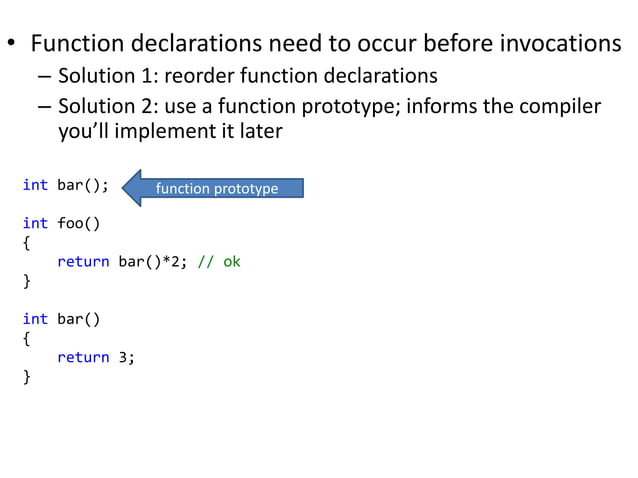
Task: Click the "return 3;" statement
Action: click(x=95, y=357)
